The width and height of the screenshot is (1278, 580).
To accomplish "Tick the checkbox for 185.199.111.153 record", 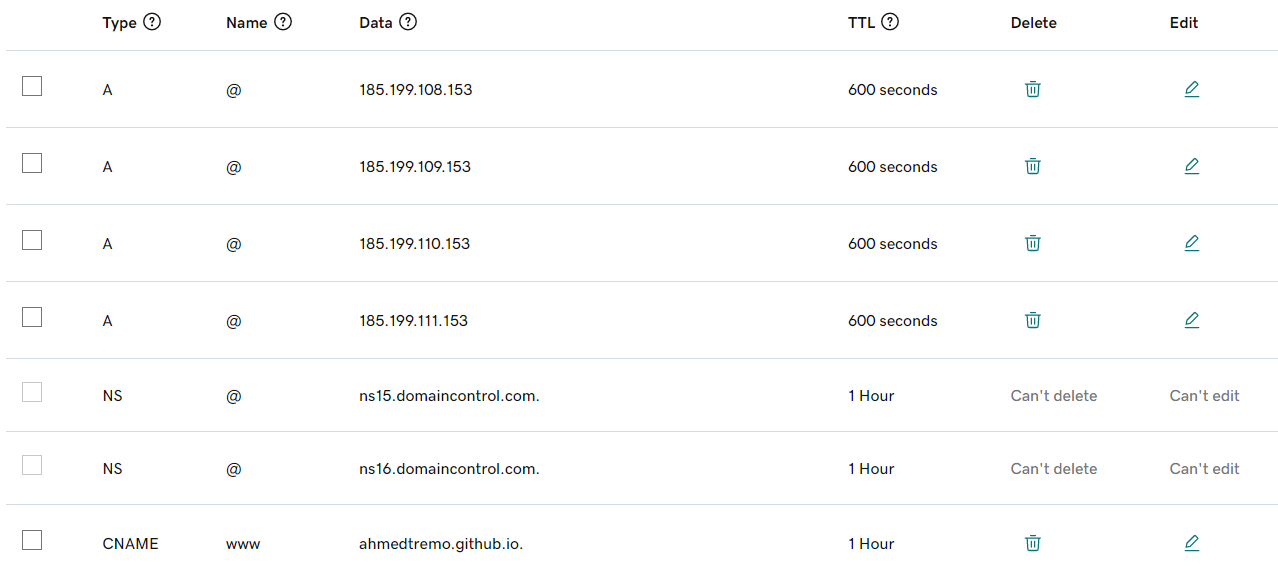I will pos(32,317).
